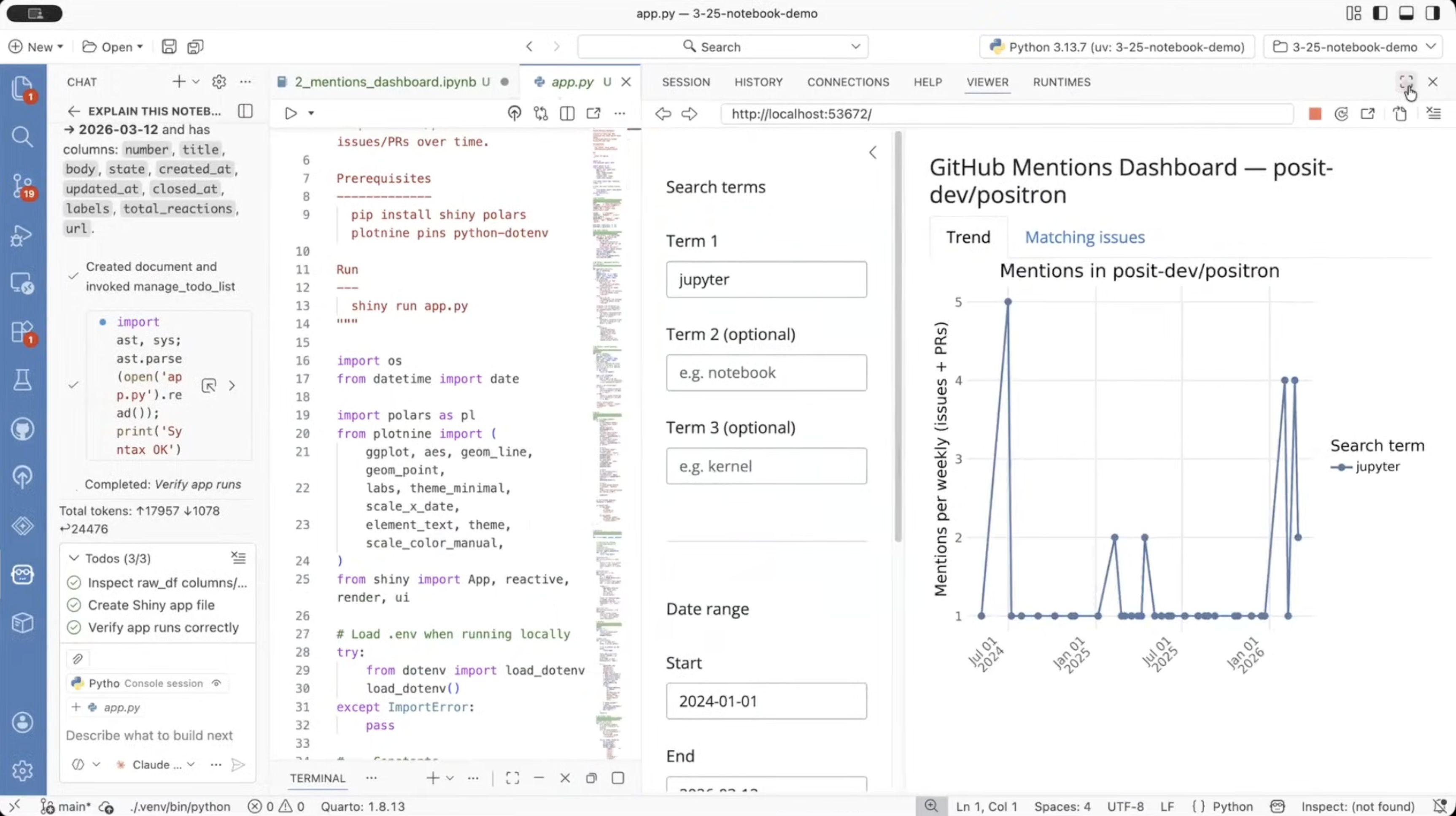This screenshot has width=1456, height=816.
Task: Toggle the Console session eye icon
Action: (x=216, y=683)
